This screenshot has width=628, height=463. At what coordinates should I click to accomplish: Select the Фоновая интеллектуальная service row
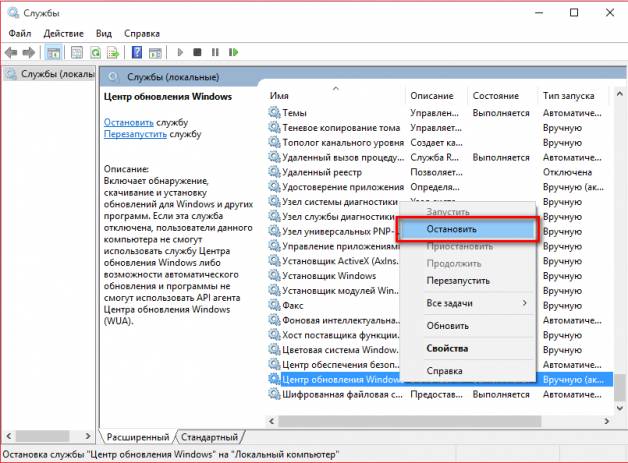[440, 320]
